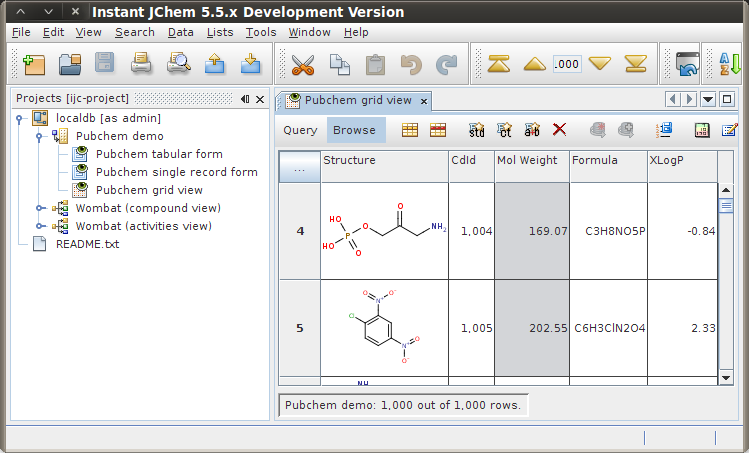Open the Lists menu
This screenshot has height=453, width=749.
[220, 32]
